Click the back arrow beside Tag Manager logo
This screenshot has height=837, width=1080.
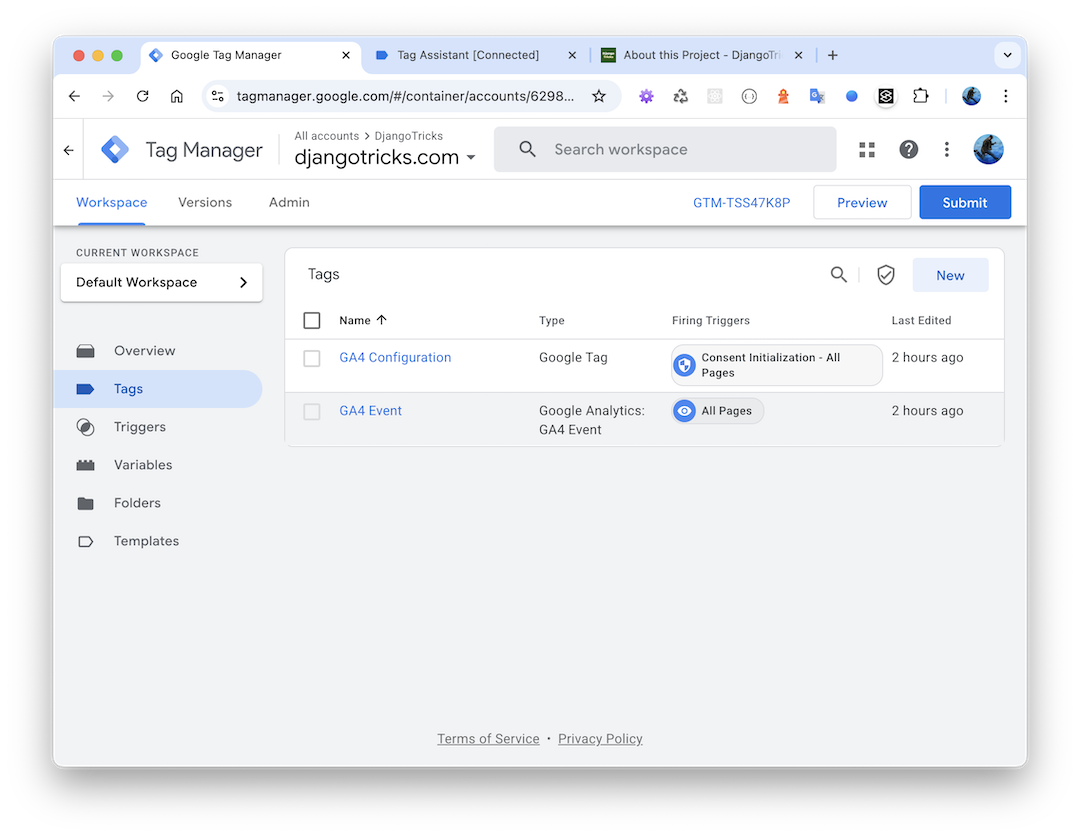pos(69,149)
